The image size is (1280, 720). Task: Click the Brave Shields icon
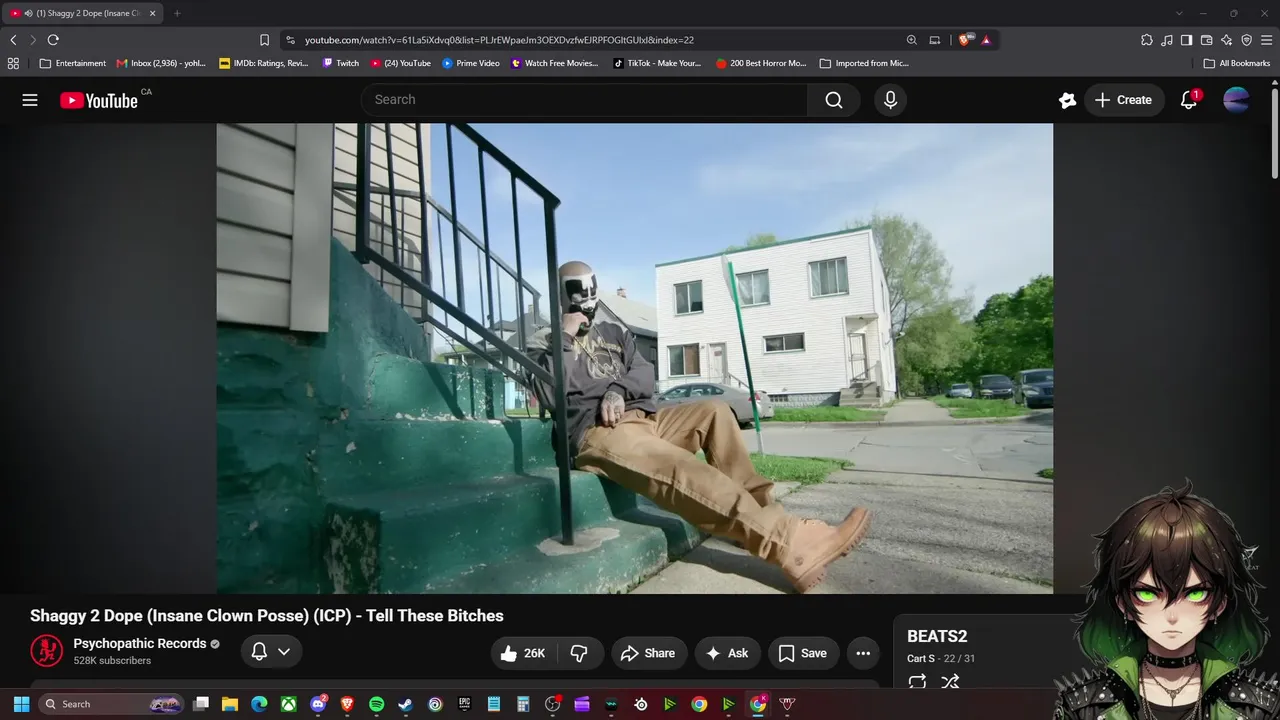coord(965,40)
